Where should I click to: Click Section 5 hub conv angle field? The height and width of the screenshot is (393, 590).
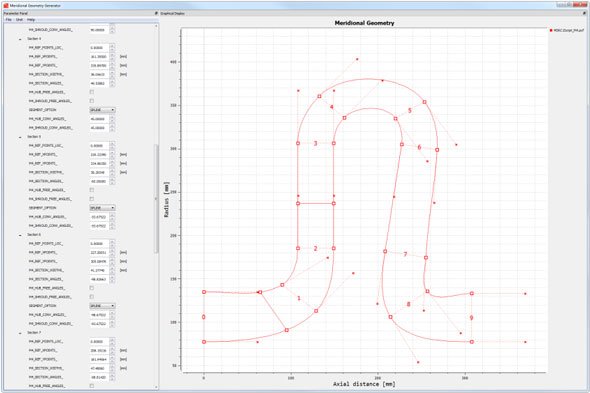99,217
